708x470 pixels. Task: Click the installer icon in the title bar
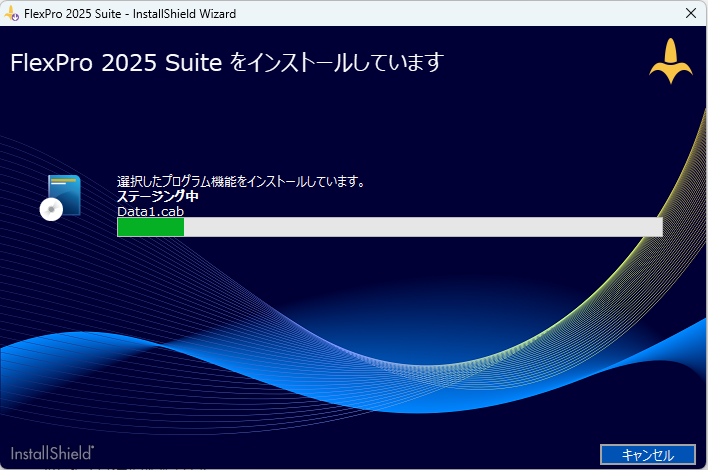pos(11,14)
